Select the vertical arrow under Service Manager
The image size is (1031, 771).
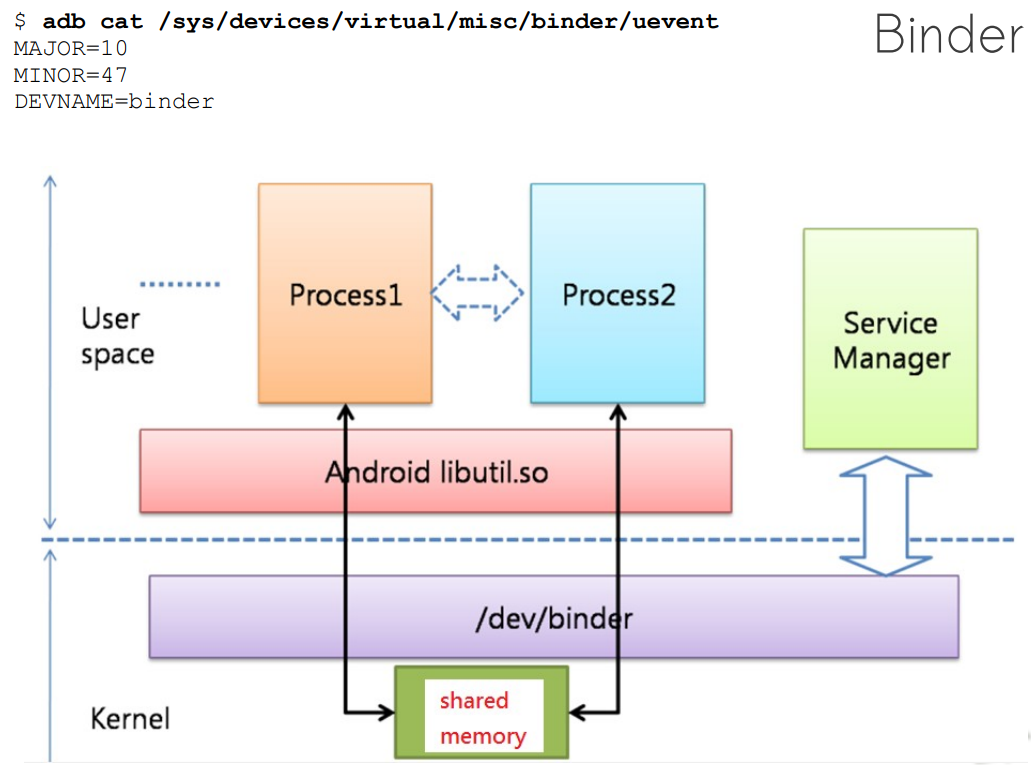coord(886,513)
